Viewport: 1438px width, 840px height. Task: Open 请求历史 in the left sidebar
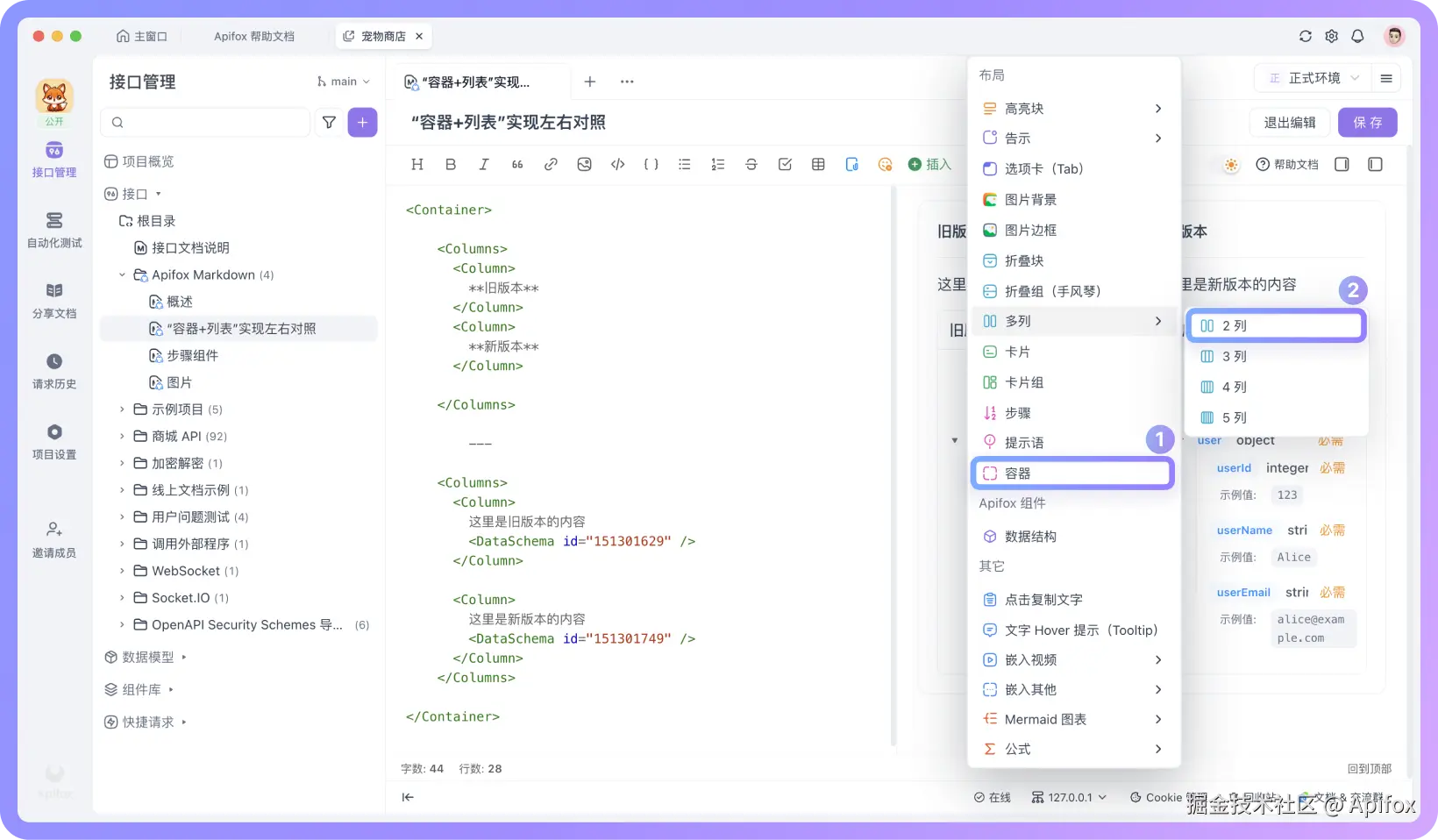point(54,371)
